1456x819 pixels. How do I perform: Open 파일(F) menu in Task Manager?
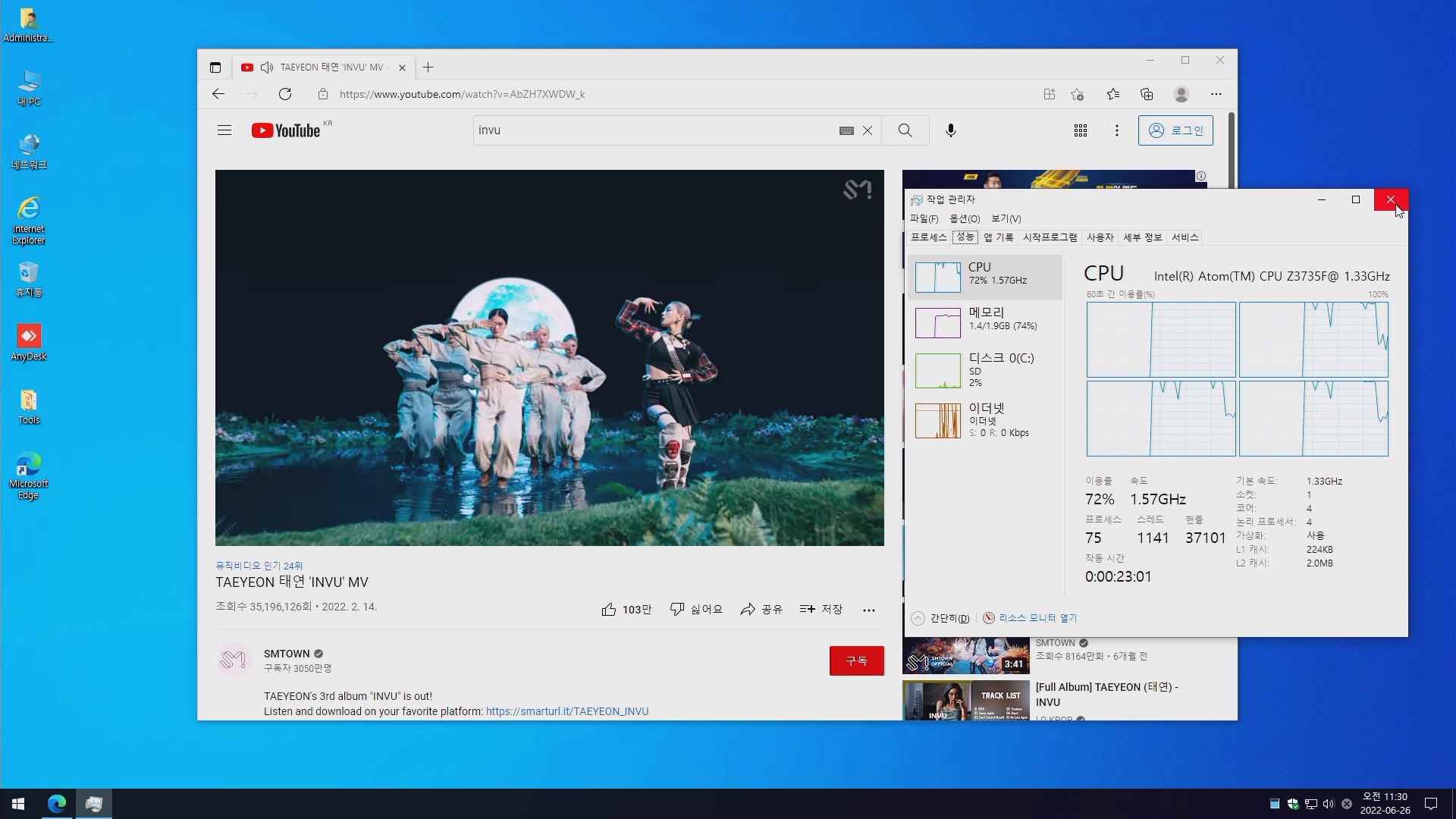[924, 219]
